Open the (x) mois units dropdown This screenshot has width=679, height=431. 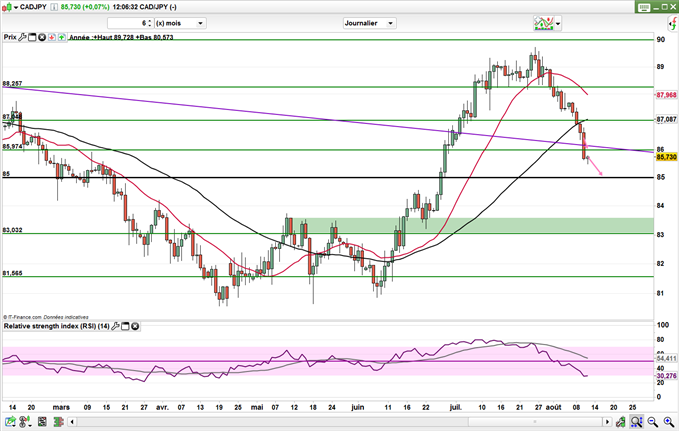(180, 23)
